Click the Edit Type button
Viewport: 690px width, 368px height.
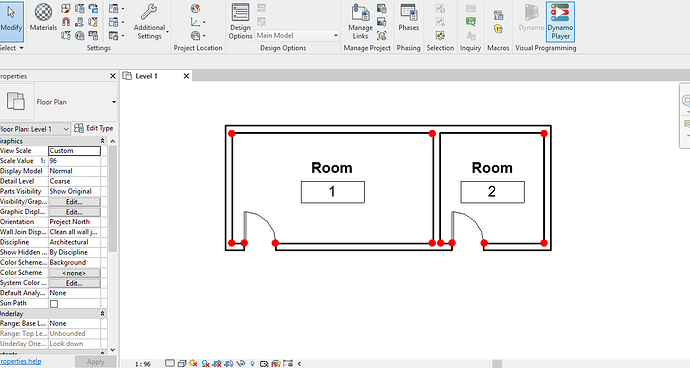[94, 128]
